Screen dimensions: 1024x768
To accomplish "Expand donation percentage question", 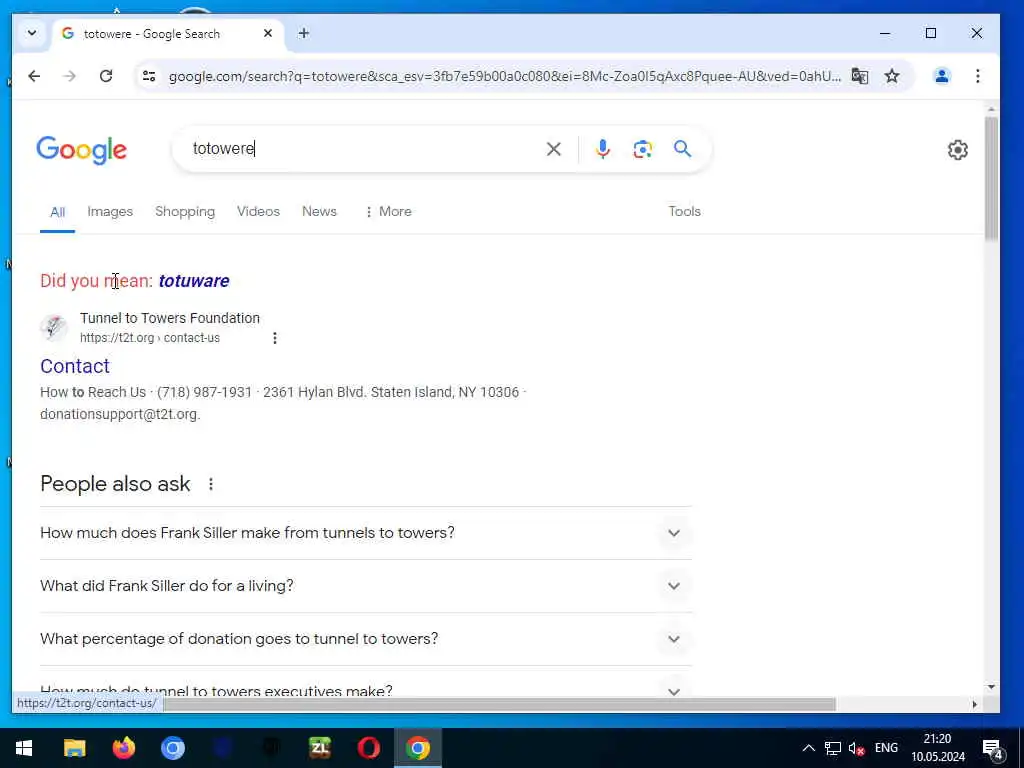I will coord(366,639).
